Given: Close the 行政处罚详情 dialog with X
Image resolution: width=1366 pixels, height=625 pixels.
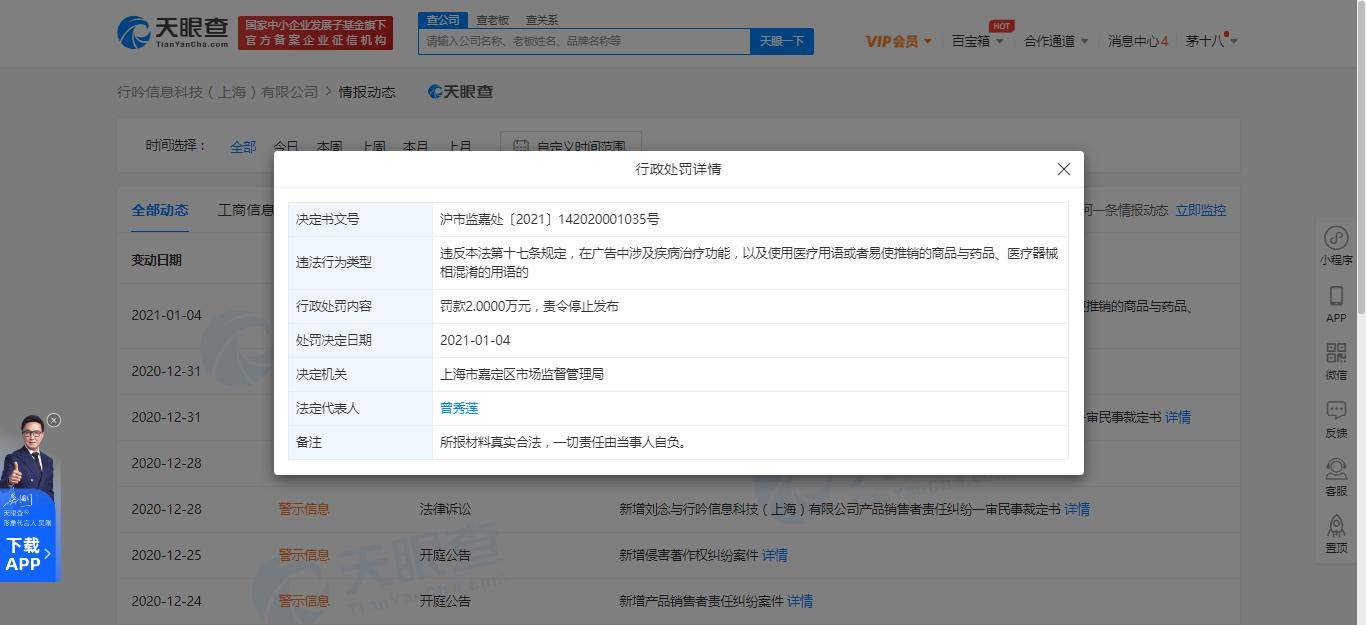Looking at the screenshot, I should coord(1064,169).
